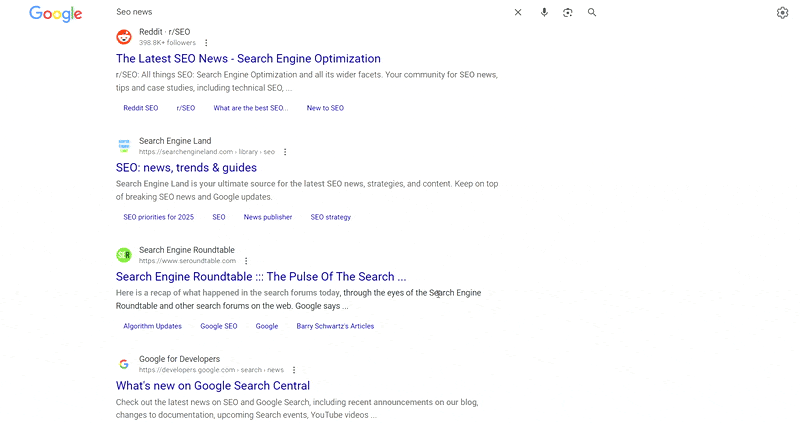Viewport: 800px width, 423px height.
Task: Open 'SEO: news, trends & guides' result
Action: [186, 168]
